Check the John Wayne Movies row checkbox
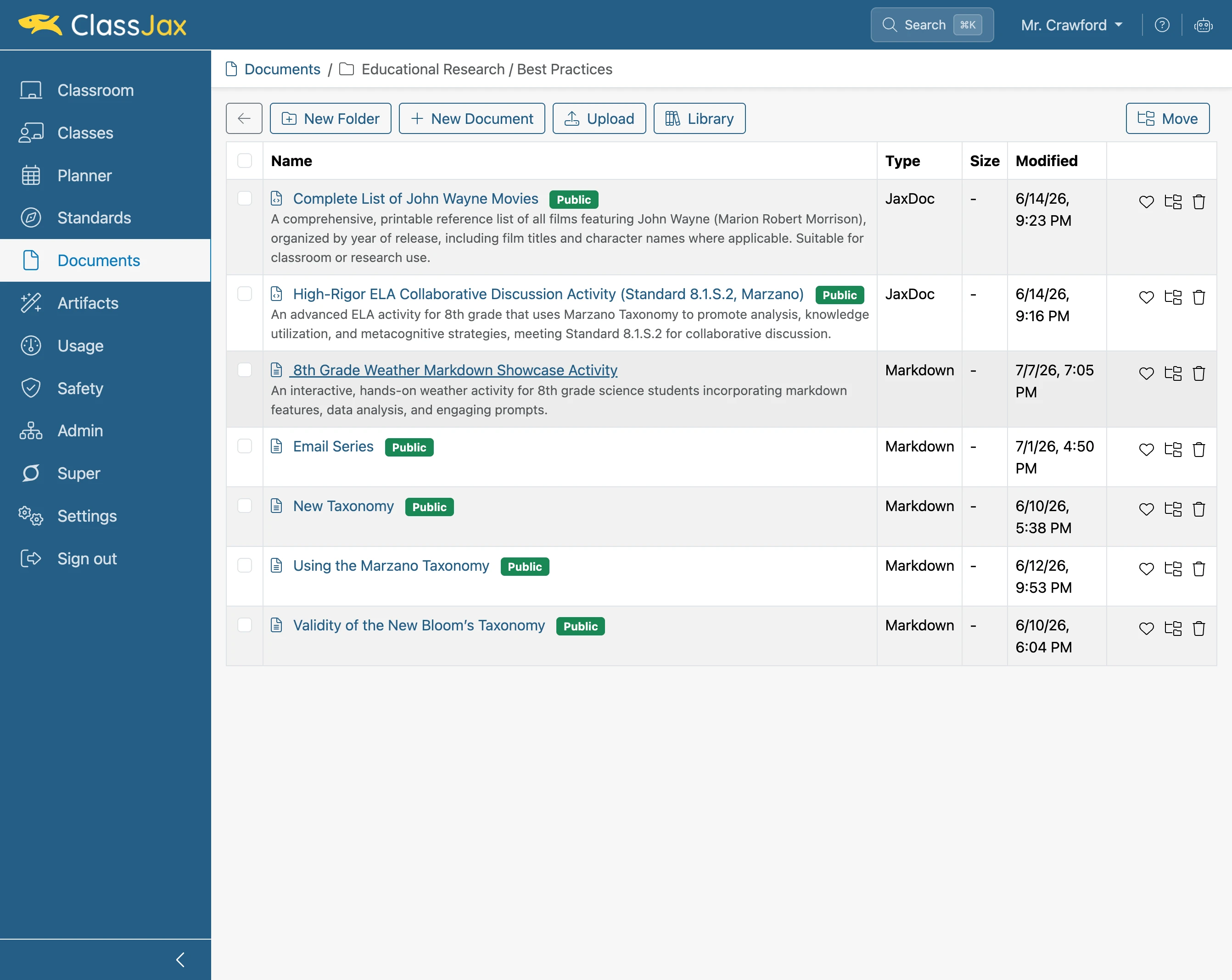Viewport: 1232px width, 980px height. tap(245, 198)
